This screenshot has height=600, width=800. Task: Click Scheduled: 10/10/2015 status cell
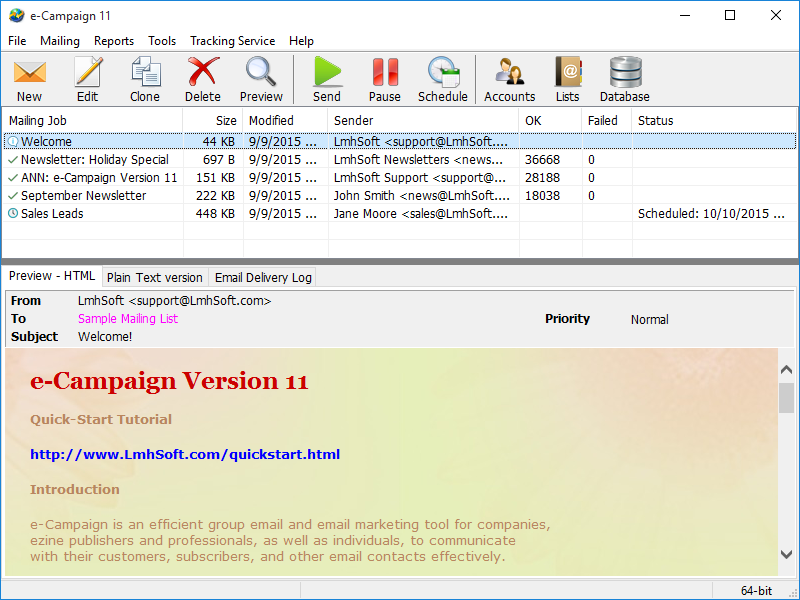tap(711, 214)
